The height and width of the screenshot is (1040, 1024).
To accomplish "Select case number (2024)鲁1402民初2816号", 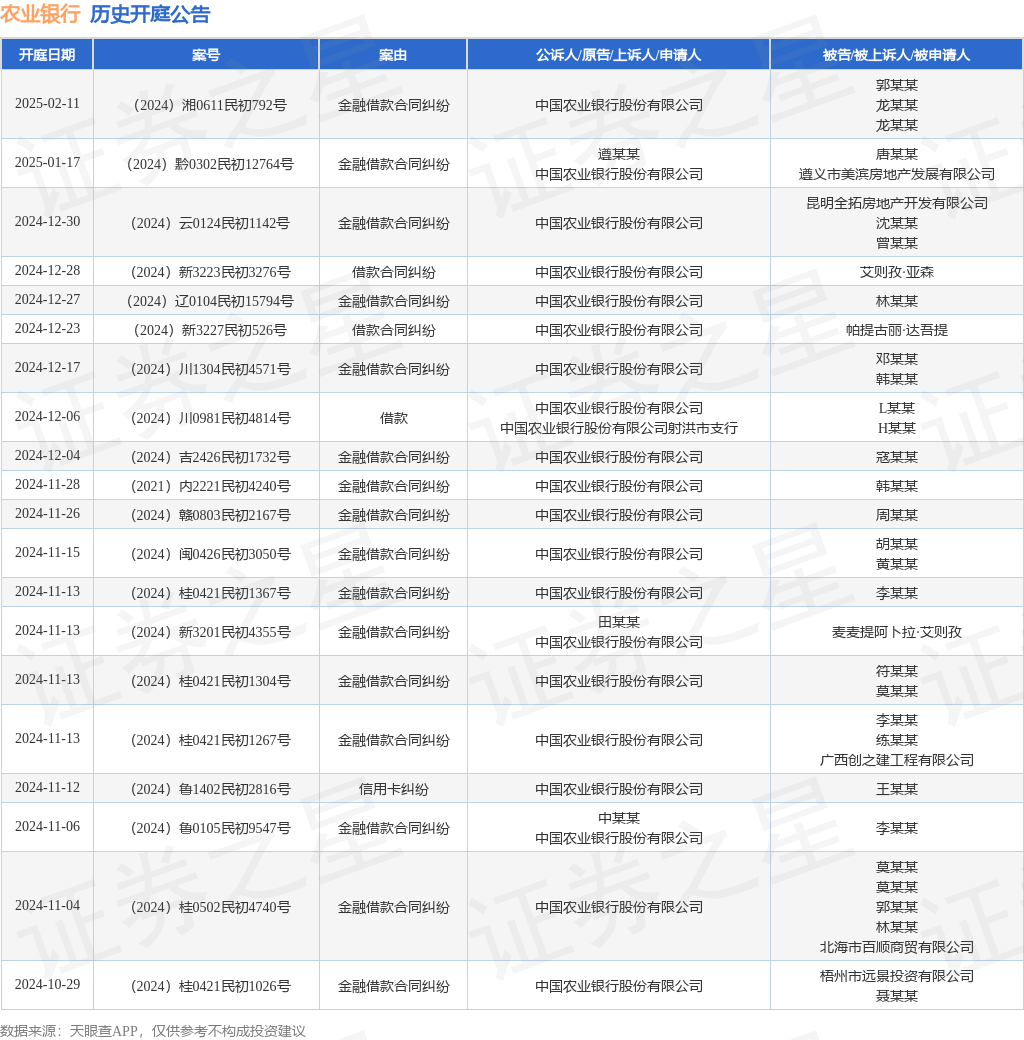I will point(210,790).
